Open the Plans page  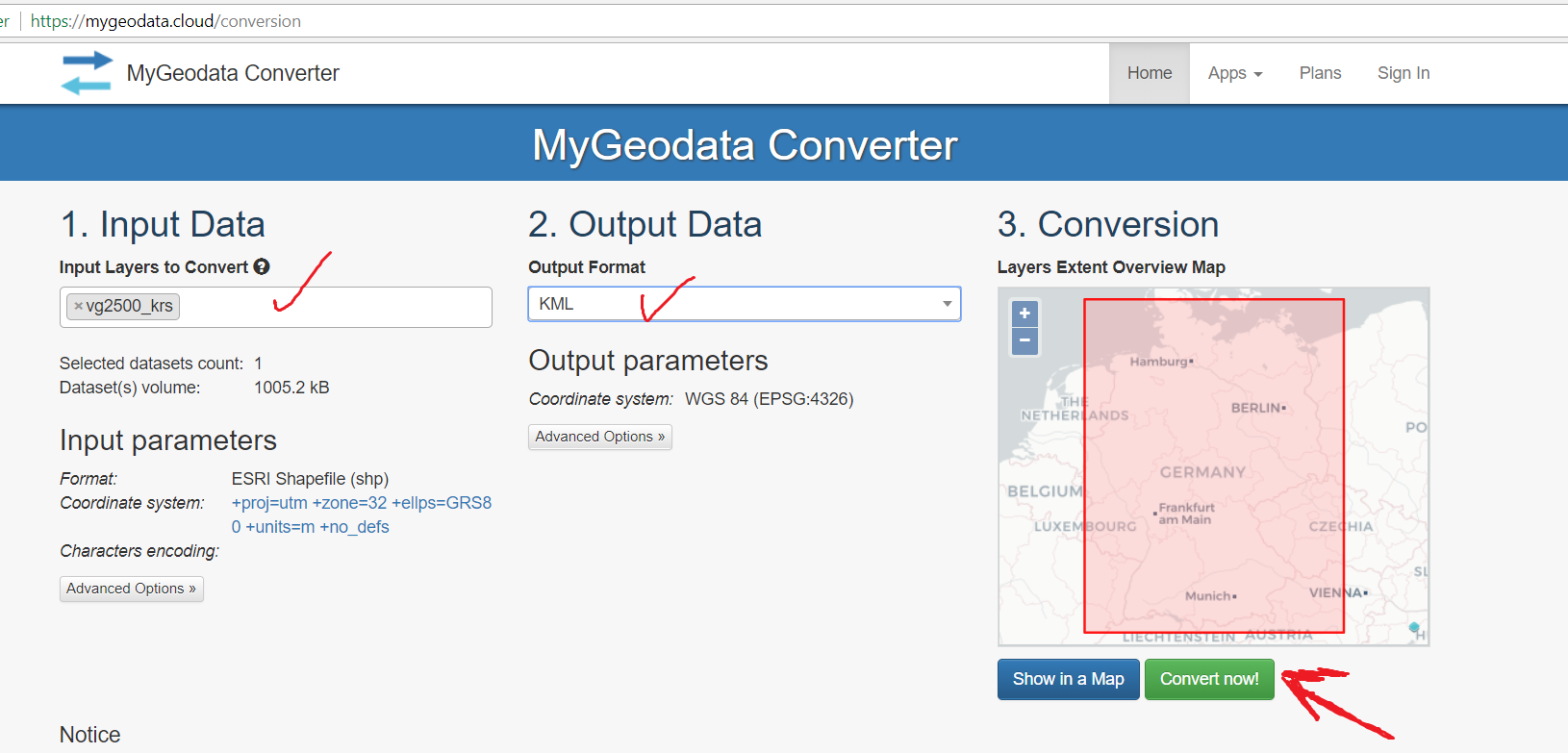pyautogui.click(x=1320, y=73)
